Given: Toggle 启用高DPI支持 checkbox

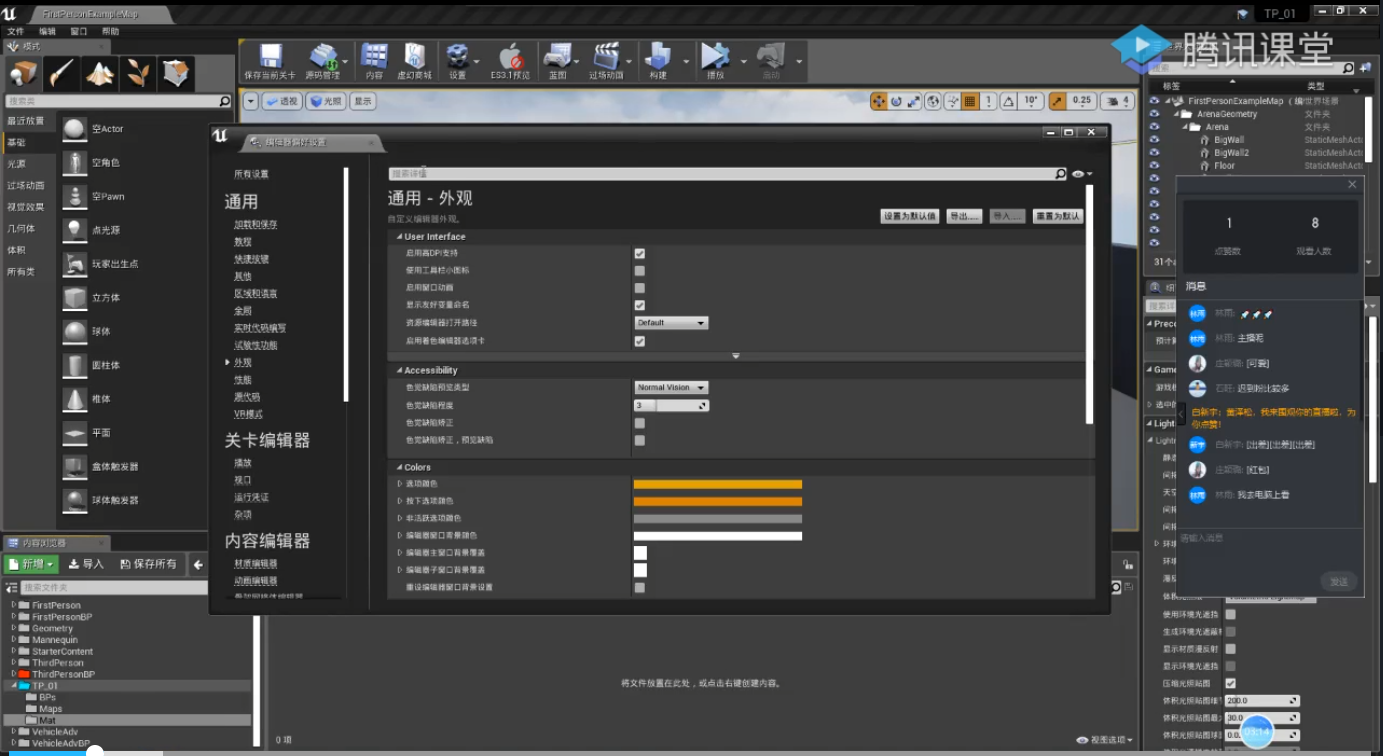Looking at the screenshot, I should (640, 254).
